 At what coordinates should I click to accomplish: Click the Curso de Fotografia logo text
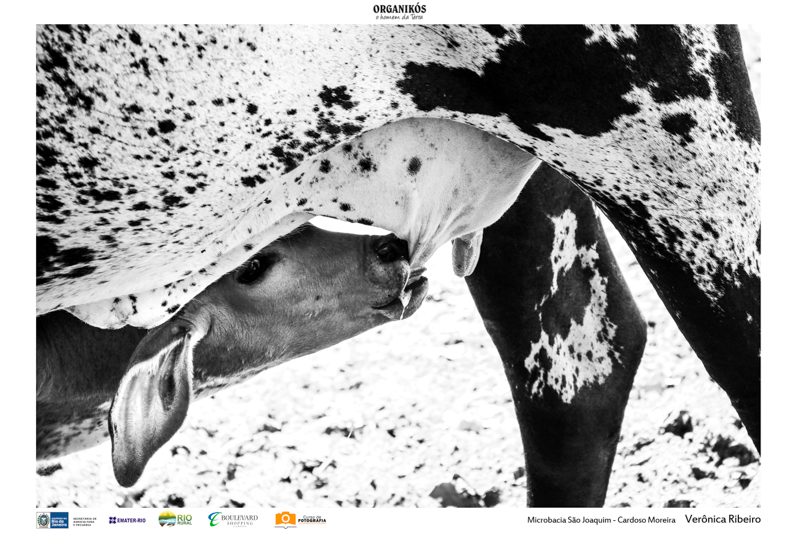pos(311,519)
